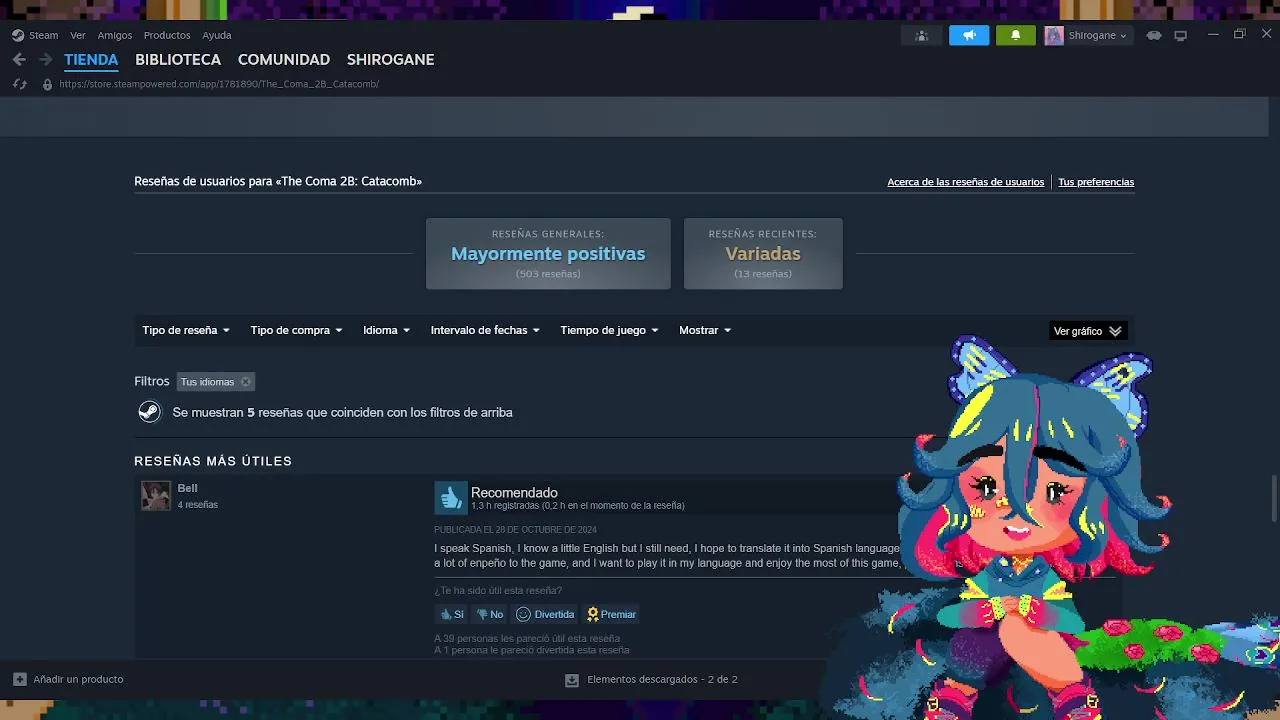Click the PUBLICADA EL 28 DE OCTUBRE date
Image resolution: width=1280 pixels, height=720 pixels.
point(515,530)
